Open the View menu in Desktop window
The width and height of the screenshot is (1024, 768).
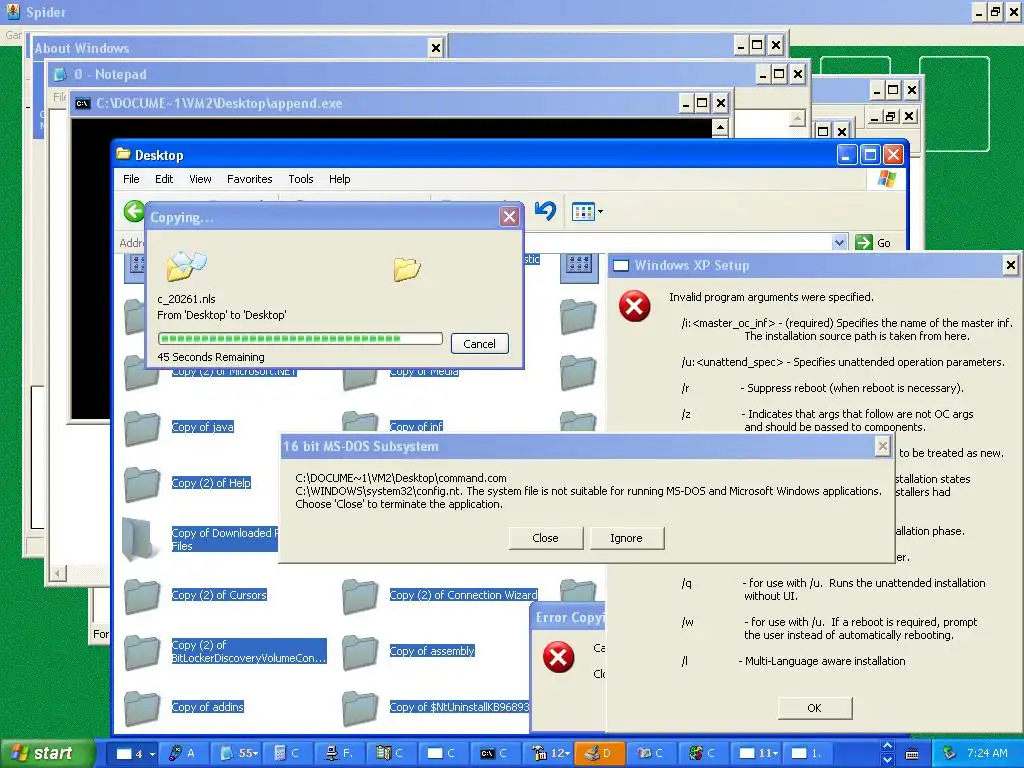click(200, 179)
